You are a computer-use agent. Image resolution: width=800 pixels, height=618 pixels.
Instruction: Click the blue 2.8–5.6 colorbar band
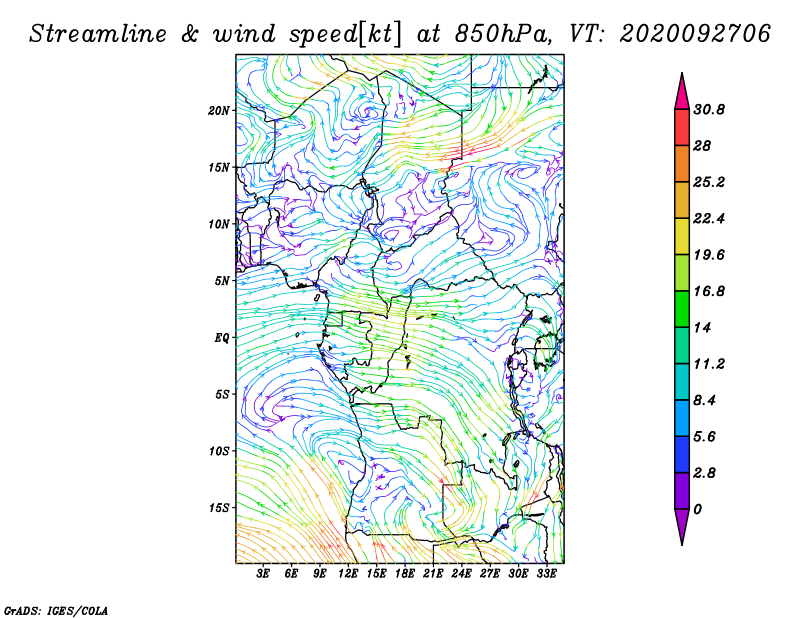click(682, 454)
